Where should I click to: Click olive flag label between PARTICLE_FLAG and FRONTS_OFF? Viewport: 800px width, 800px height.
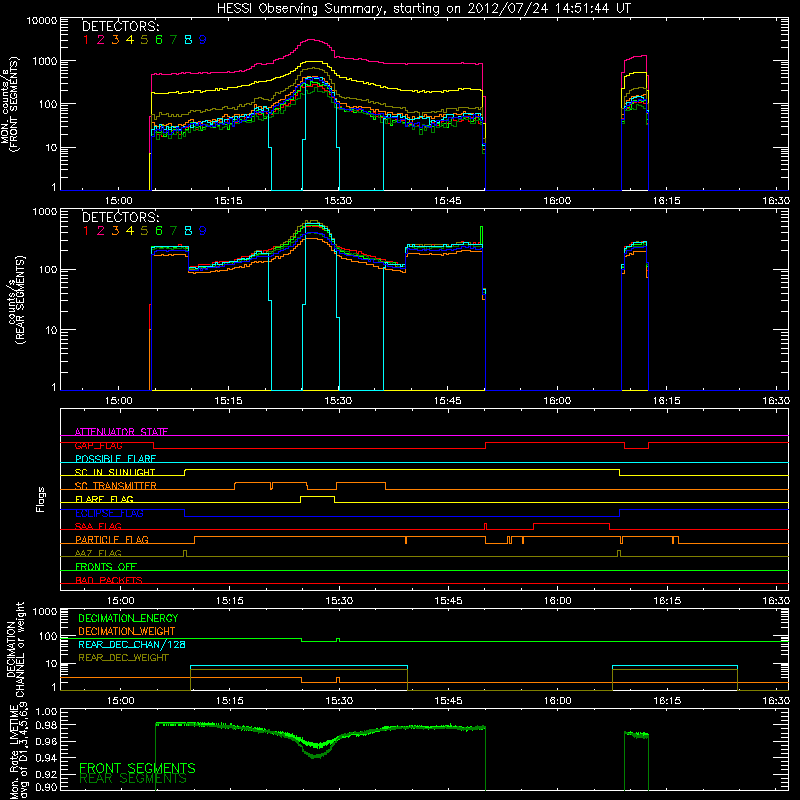[98, 553]
